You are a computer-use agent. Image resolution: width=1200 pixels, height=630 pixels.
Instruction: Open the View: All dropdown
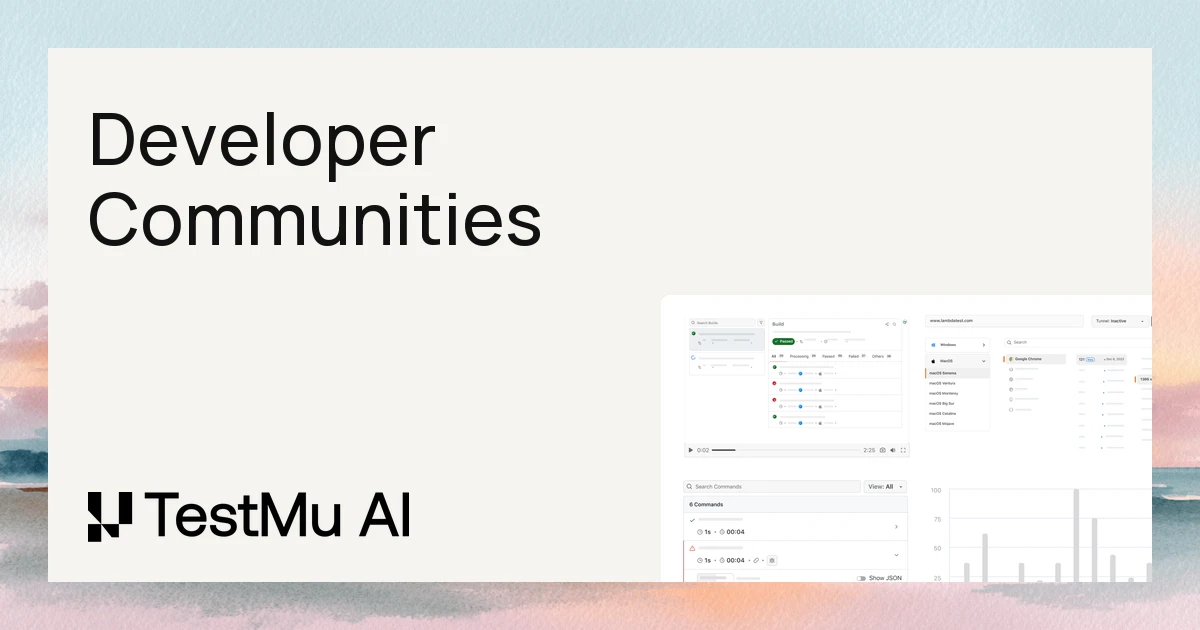885,486
